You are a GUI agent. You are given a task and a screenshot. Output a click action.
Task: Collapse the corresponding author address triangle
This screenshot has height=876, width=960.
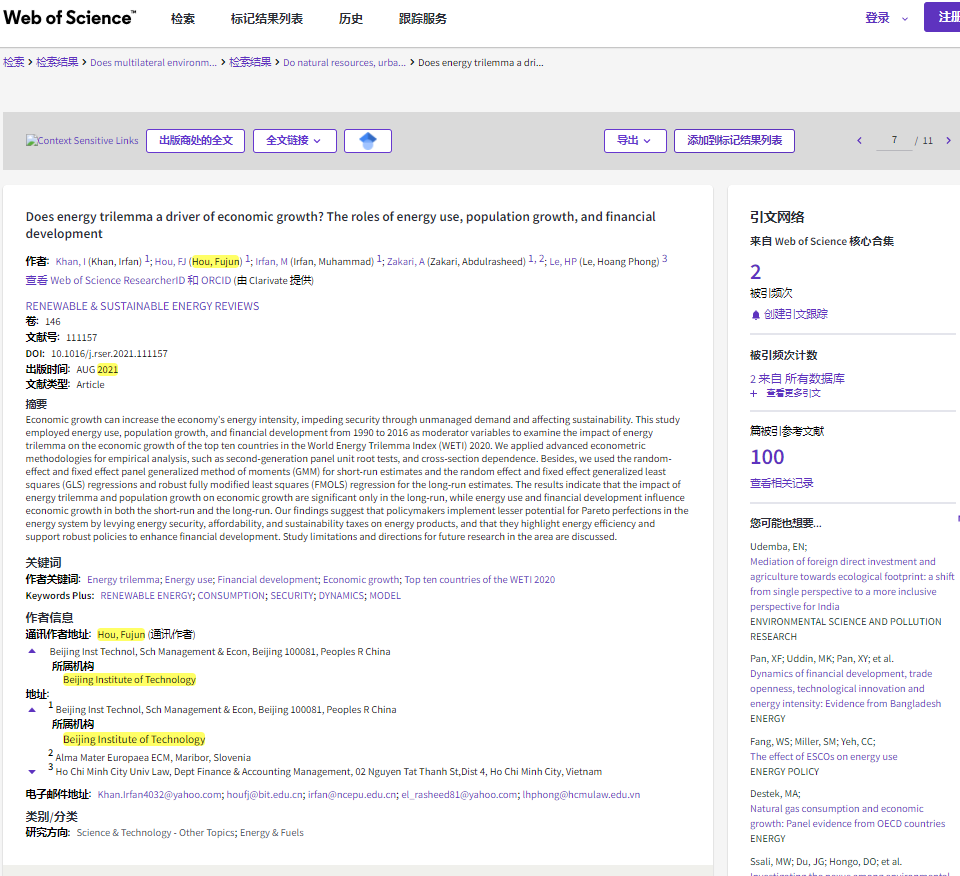(32, 651)
